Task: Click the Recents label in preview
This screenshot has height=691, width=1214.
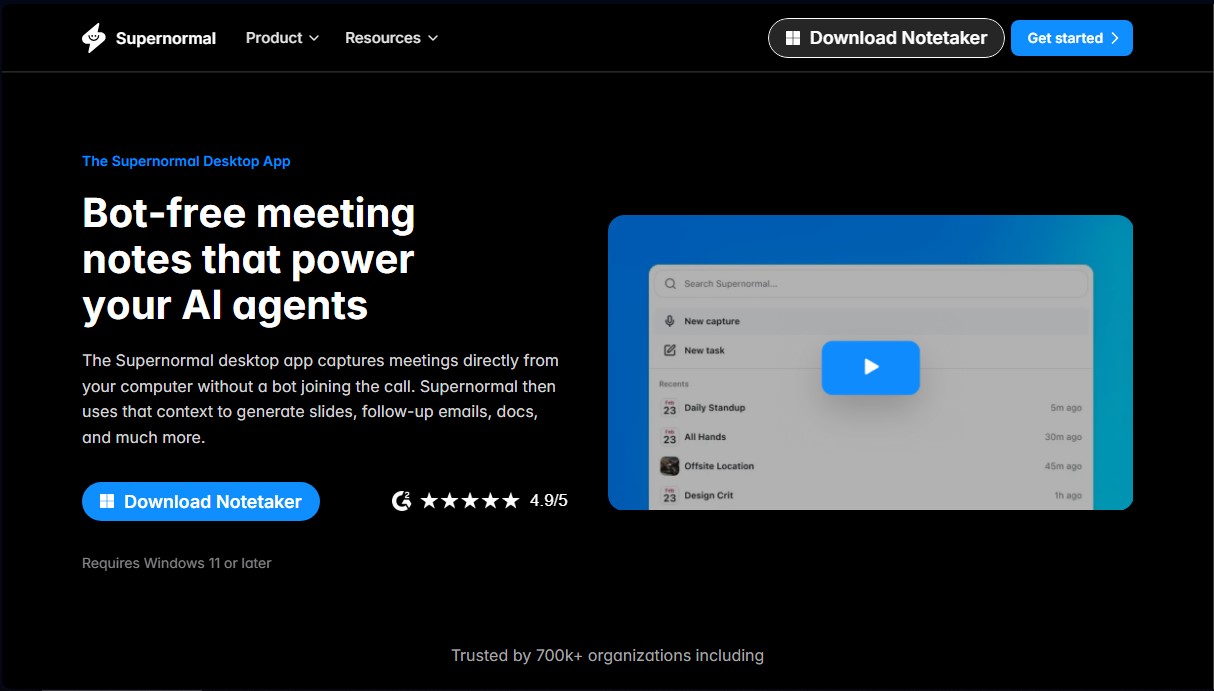Action: tap(673, 384)
